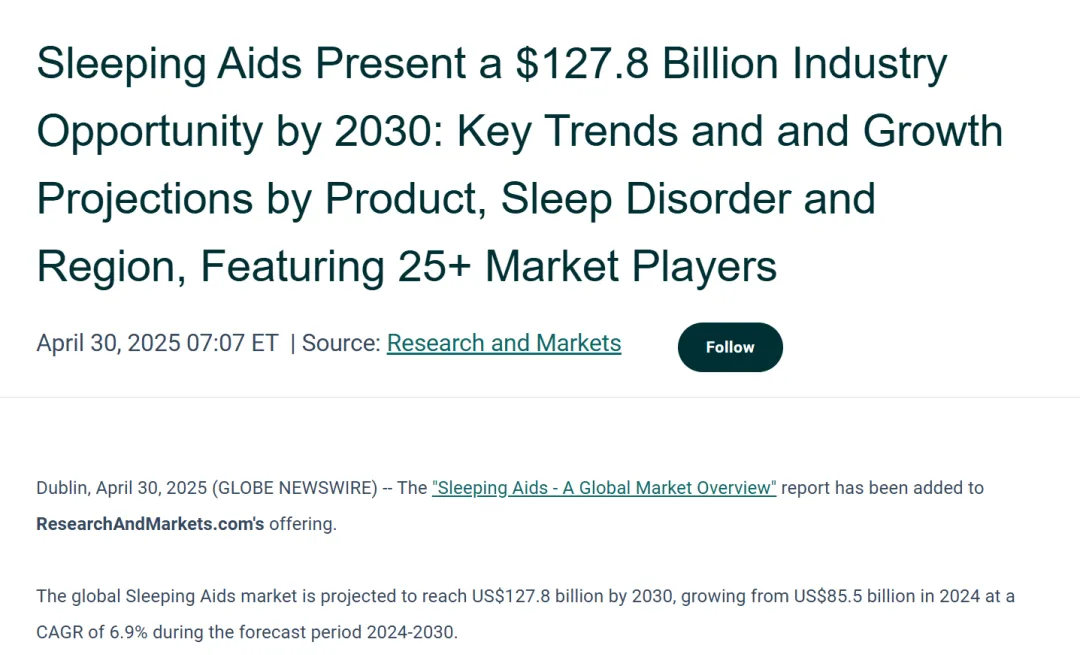
Task: Open the Research and Markets source link
Action: (x=503, y=343)
